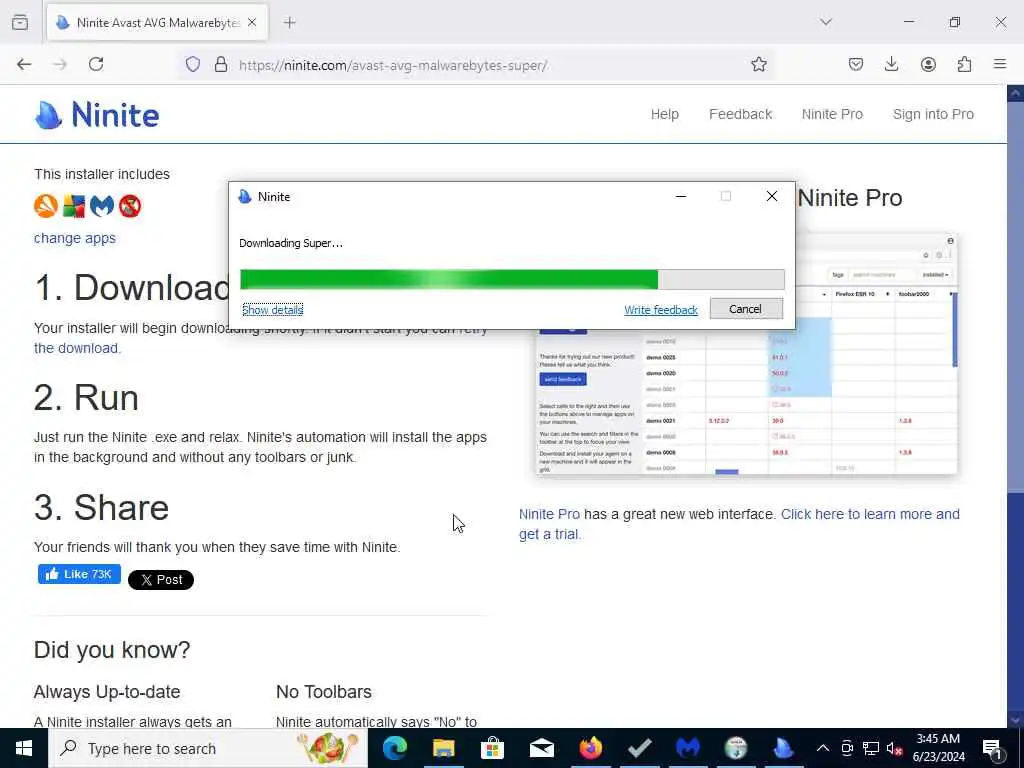1024x768 pixels.
Task: Reload the page with the refresh icon
Action: coord(96,64)
